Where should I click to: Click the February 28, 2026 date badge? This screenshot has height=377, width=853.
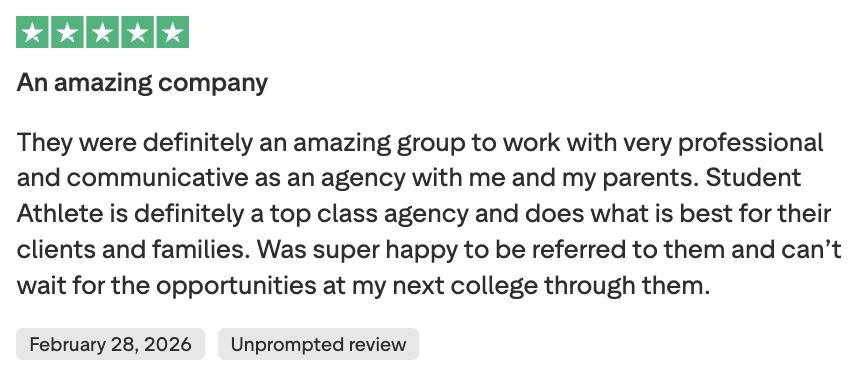pos(110,344)
